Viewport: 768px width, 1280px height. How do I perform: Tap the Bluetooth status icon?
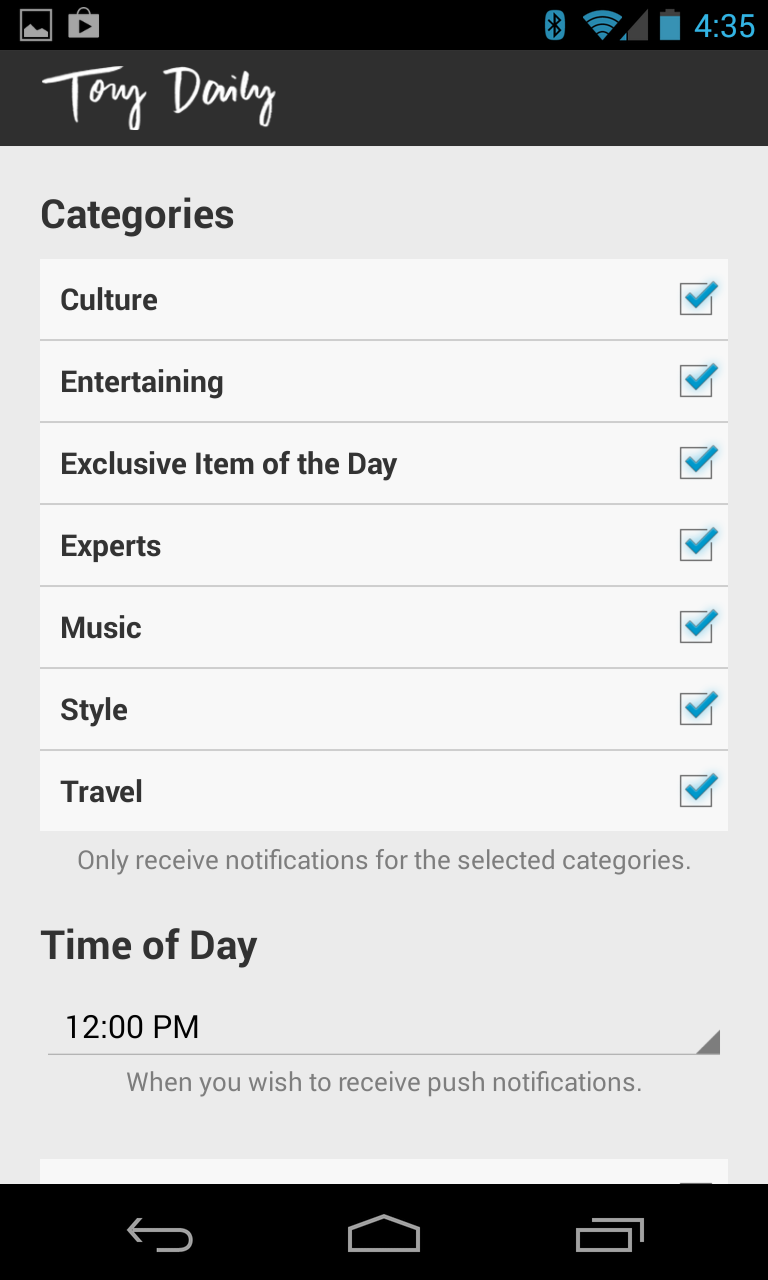(554, 25)
